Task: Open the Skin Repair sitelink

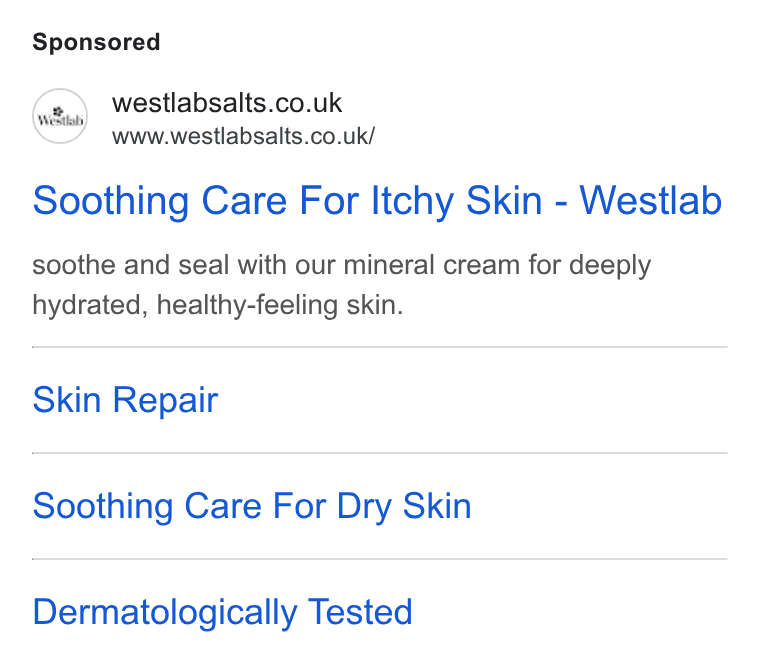Action: pos(125,400)
